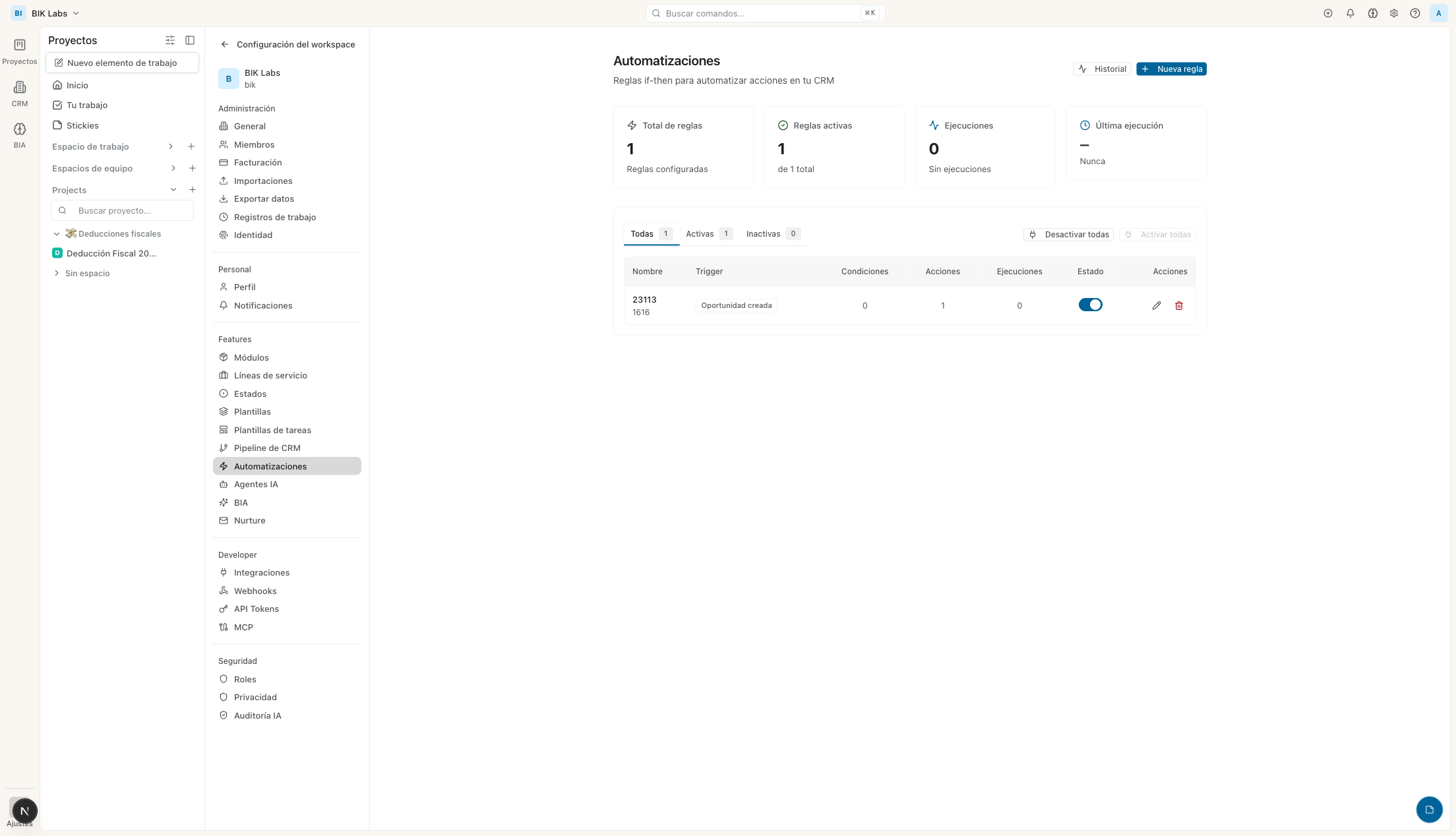Click Desactivar todas to disable all rules
The image size is (1456, 836).
click(1068, 234)
